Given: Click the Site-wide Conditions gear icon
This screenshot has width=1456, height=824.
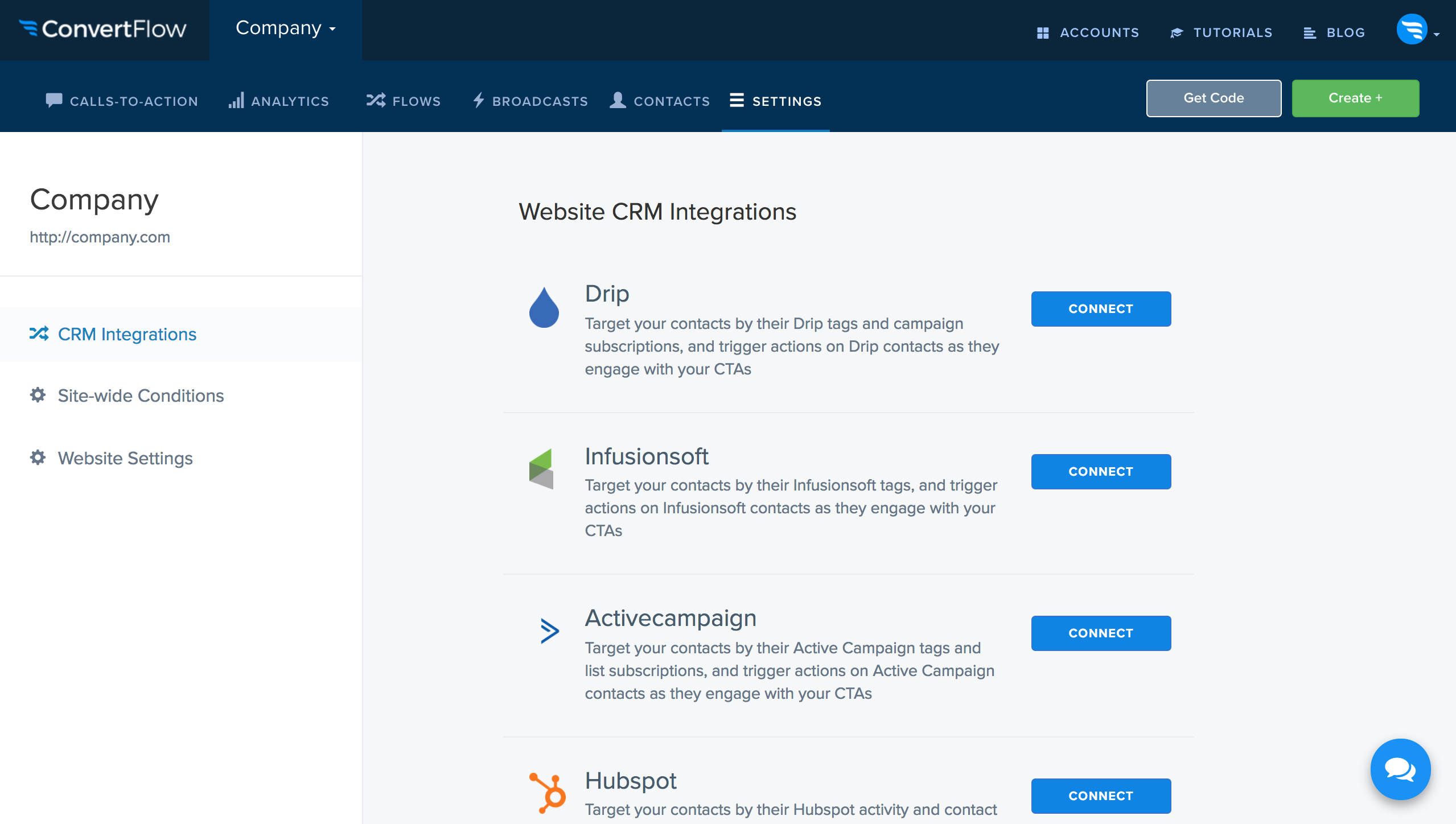Looking at the screenshot, I should click(38, 395).
